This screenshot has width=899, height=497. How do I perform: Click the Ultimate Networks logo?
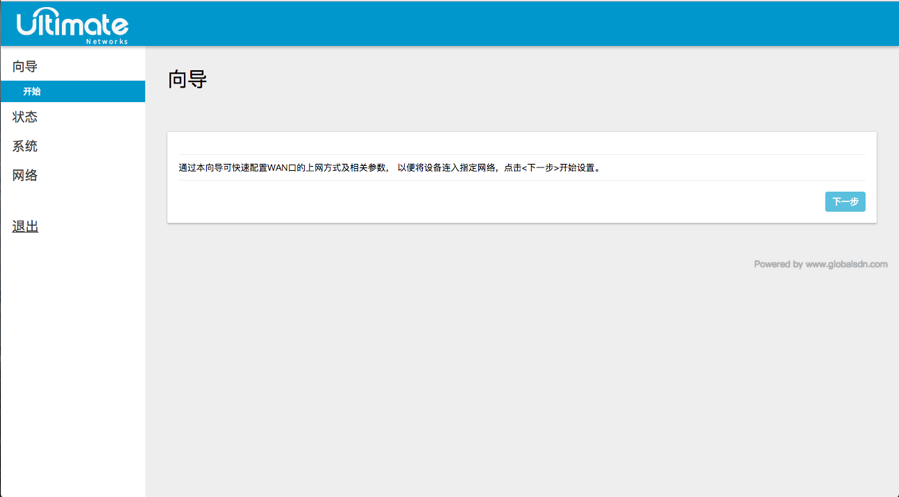[72, 24]
